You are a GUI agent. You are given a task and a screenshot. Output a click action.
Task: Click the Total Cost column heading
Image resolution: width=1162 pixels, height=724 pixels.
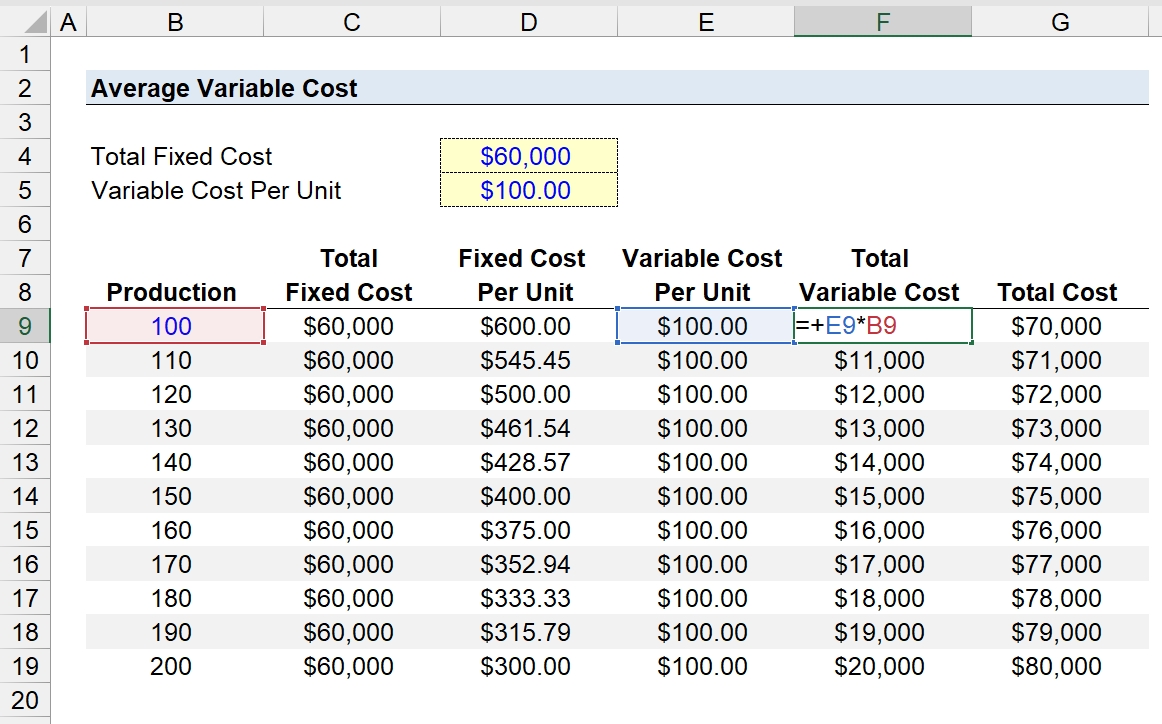(x=1057, y=292)
